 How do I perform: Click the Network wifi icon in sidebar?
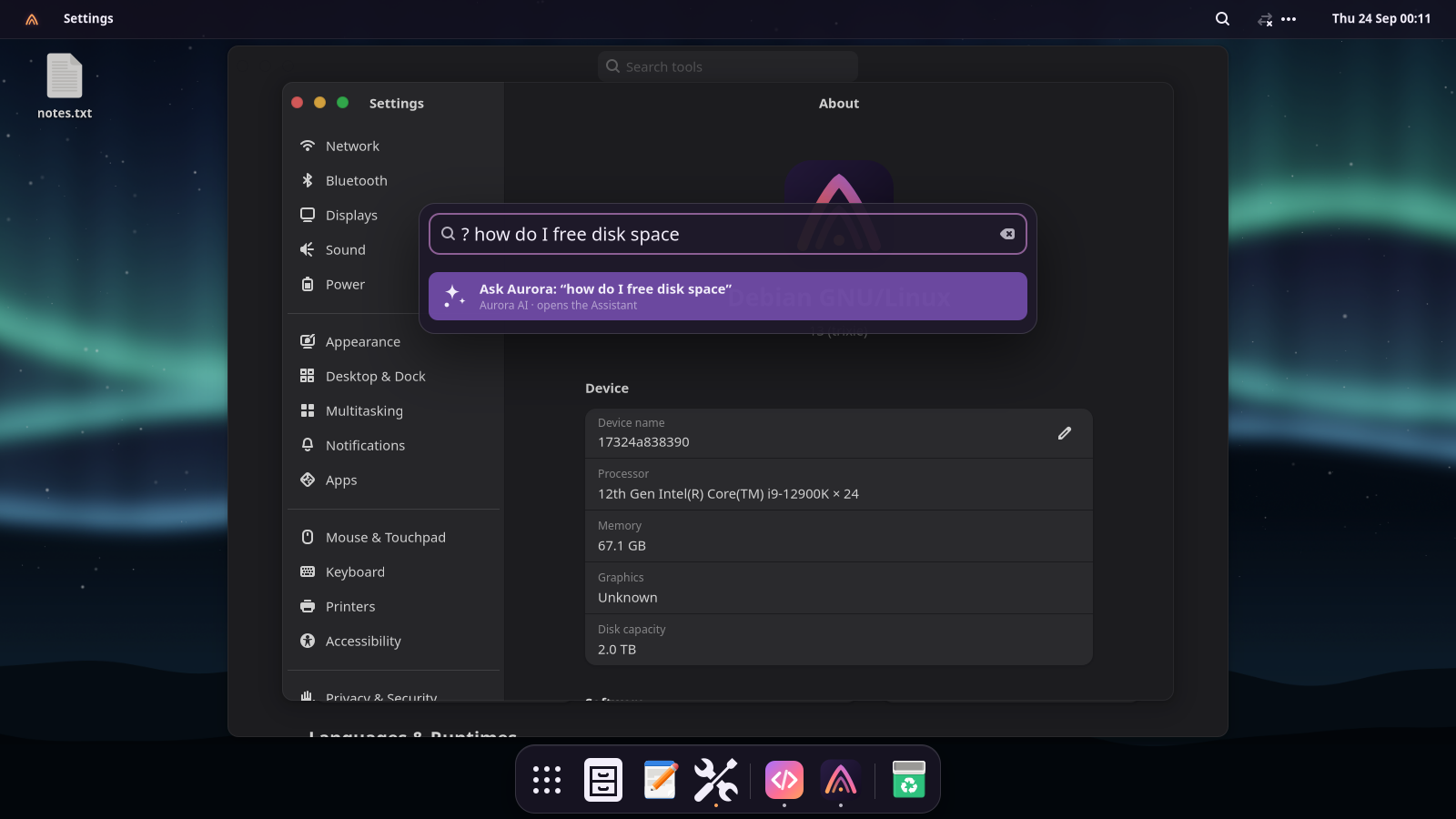pyautogui.click(x=308, y=146)
